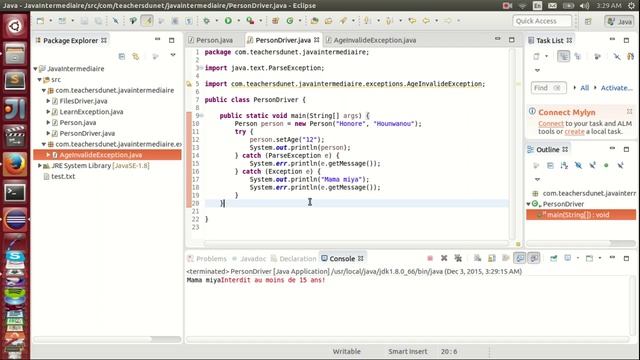Click the volume icon in top panel
640x360 pixels.
584,5
